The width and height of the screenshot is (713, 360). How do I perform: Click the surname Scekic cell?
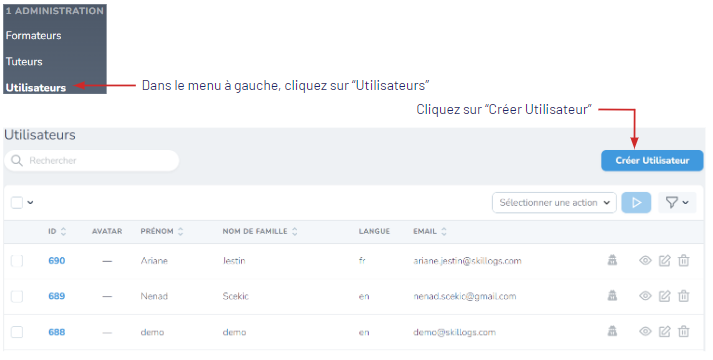click(236, 296)
